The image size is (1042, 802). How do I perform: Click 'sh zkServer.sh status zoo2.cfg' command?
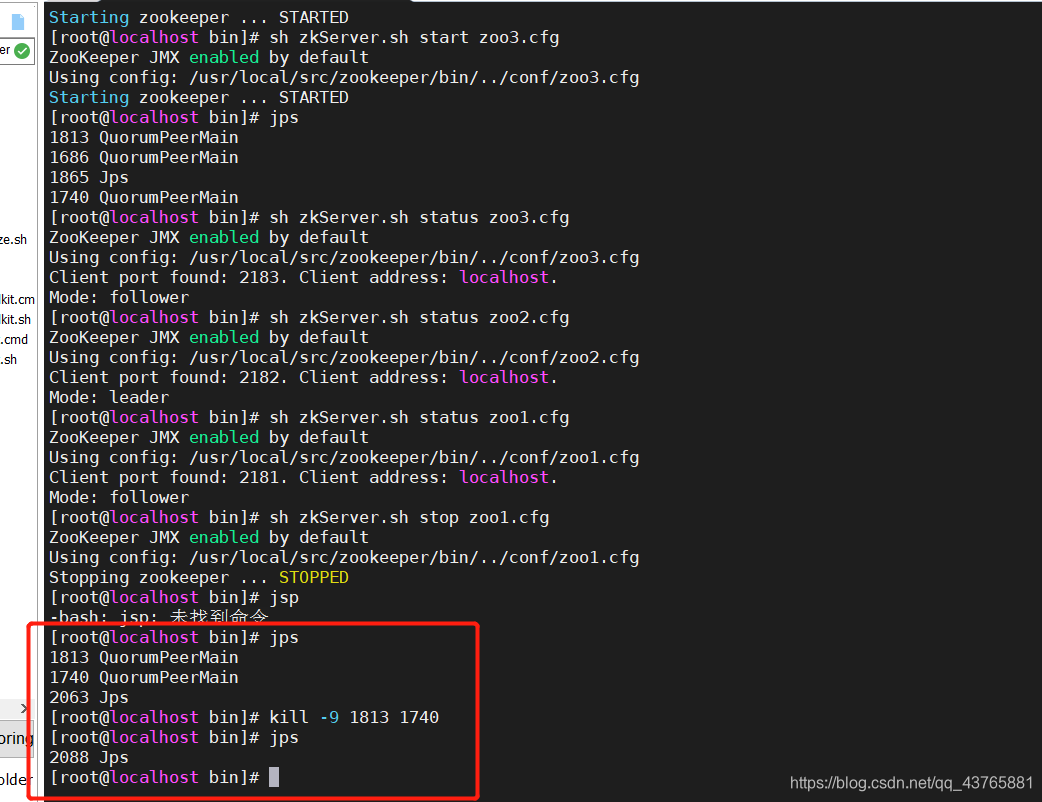tap(419, 317)
